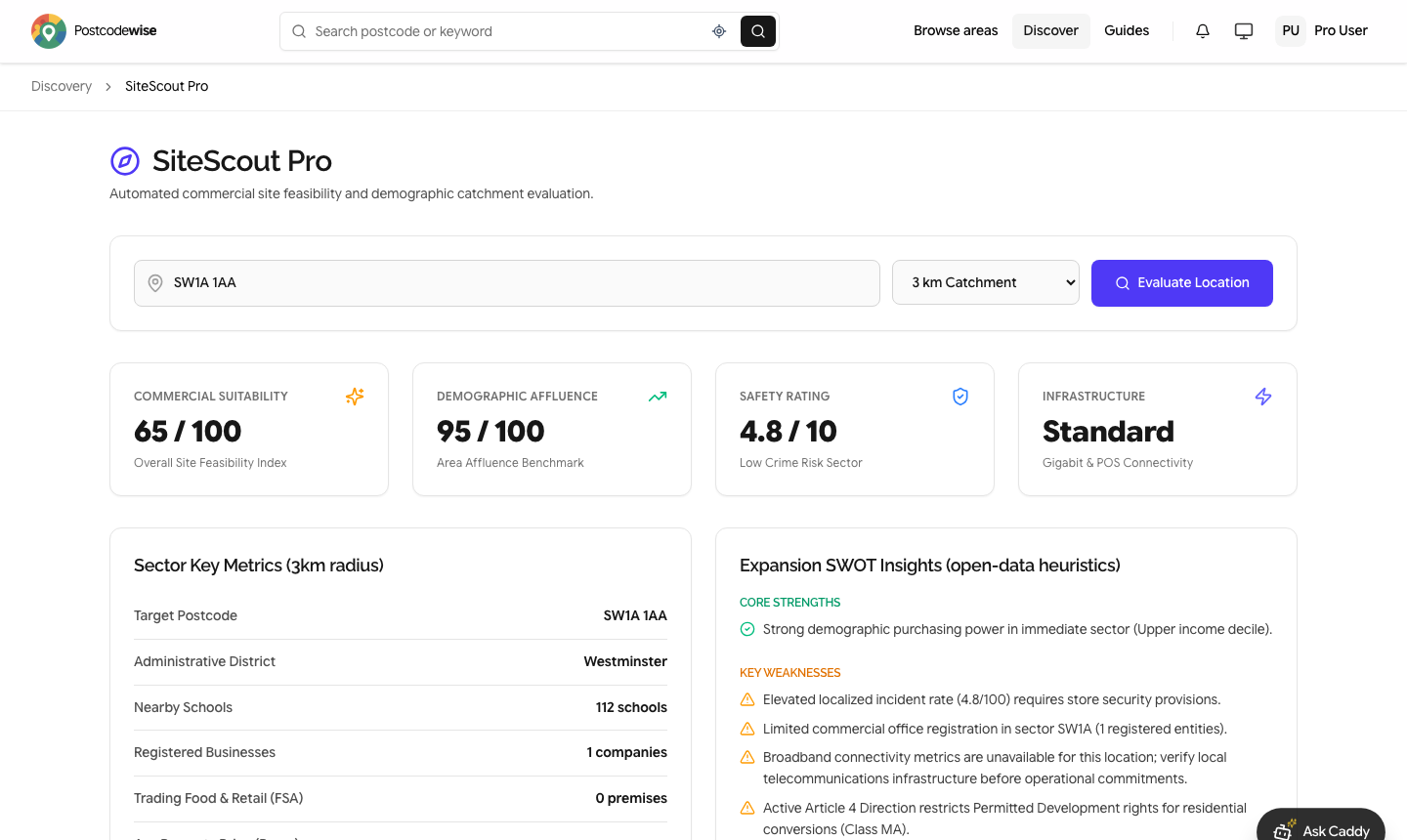Viewport: 1407px width, 840px height.
Task: Click the 1 companies value
Action: pos(627,753)
